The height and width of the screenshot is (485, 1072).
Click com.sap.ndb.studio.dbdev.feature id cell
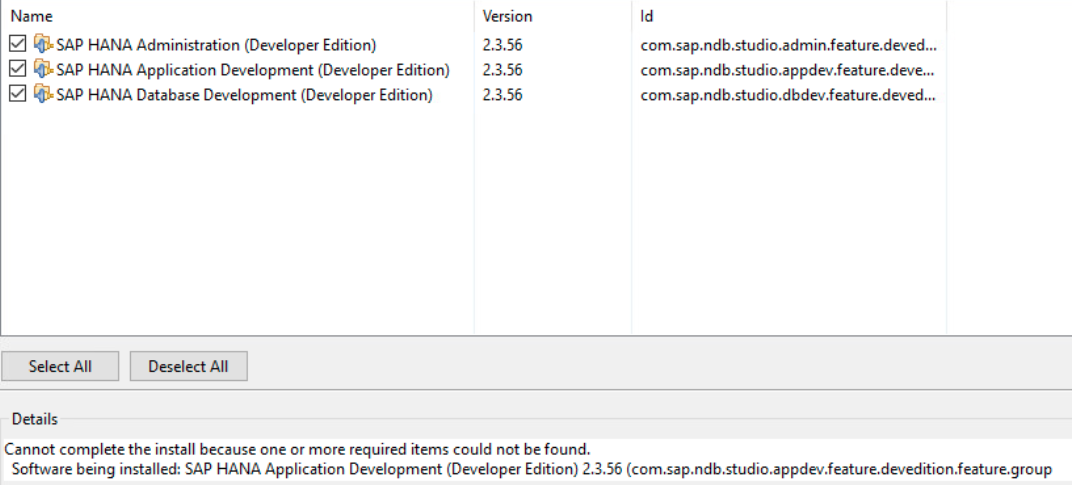click(788, 95)
